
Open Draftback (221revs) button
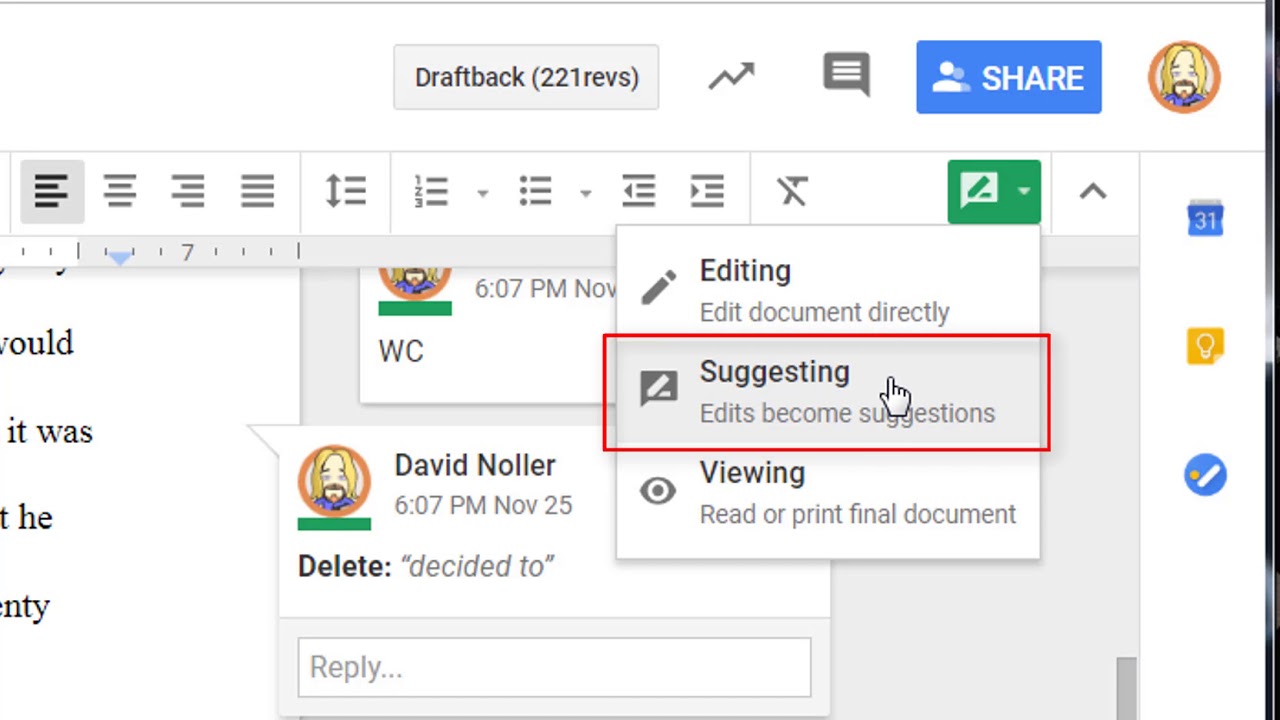pyautogui.click(x=526, y=77)
